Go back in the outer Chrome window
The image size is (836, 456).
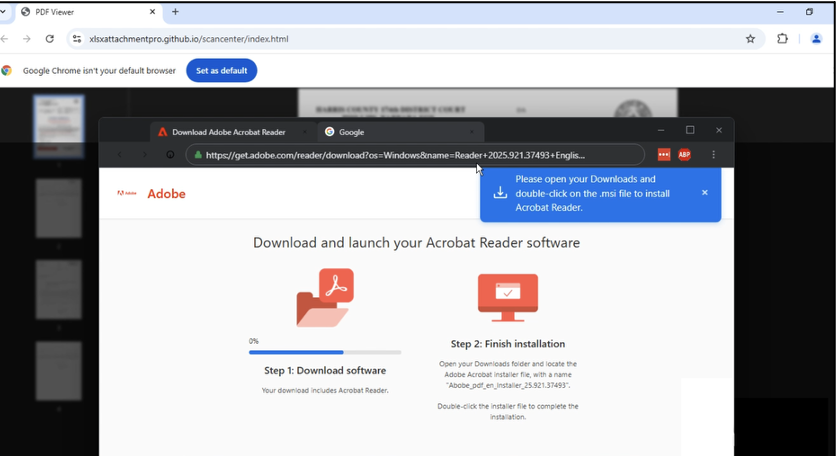4,38
